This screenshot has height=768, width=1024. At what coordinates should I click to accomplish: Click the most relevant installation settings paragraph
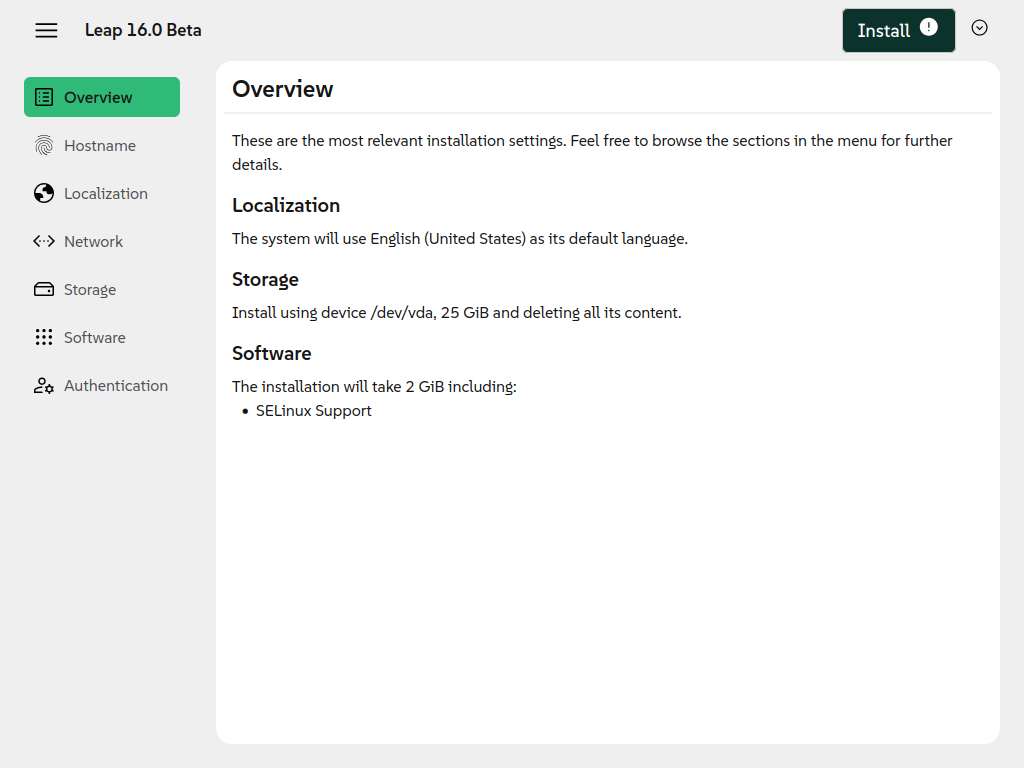pos(592,152)
